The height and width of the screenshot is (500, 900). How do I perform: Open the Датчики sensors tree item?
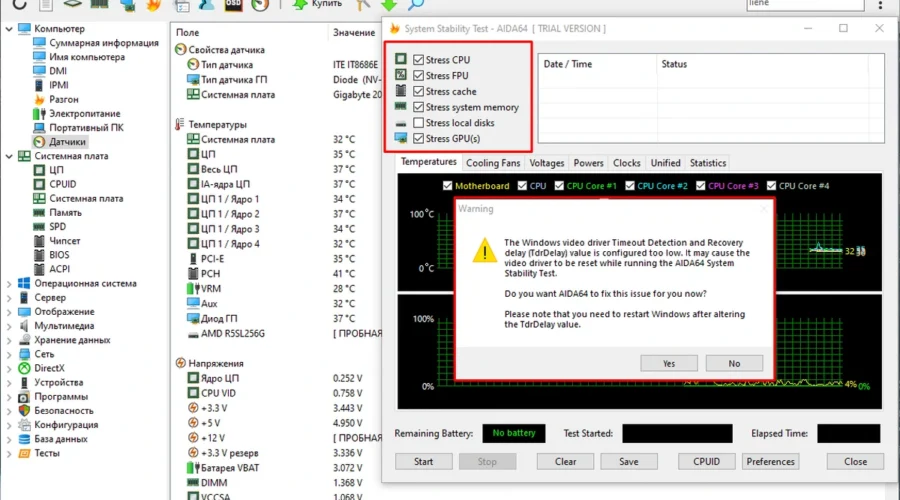click(66, 142)
